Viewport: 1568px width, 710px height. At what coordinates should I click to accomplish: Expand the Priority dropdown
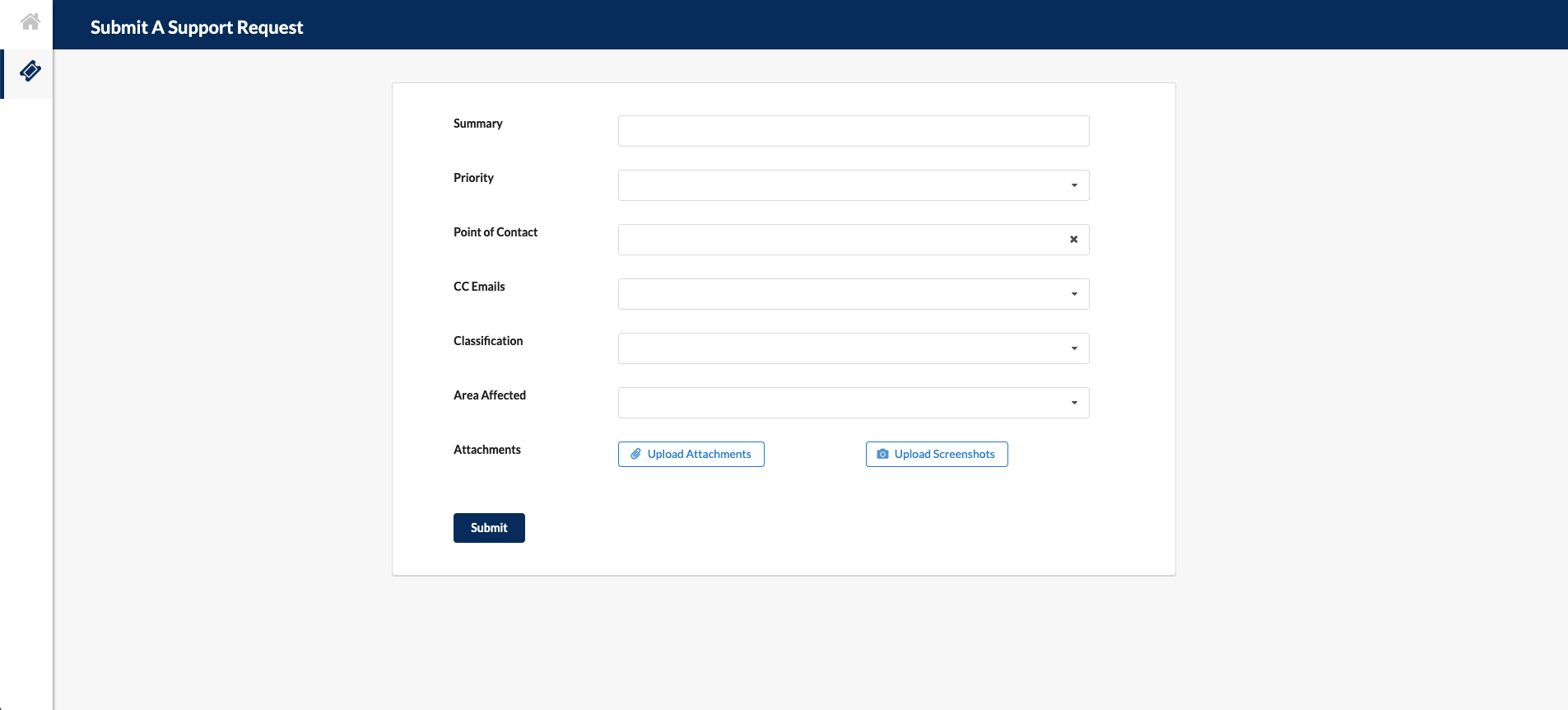1073,185
